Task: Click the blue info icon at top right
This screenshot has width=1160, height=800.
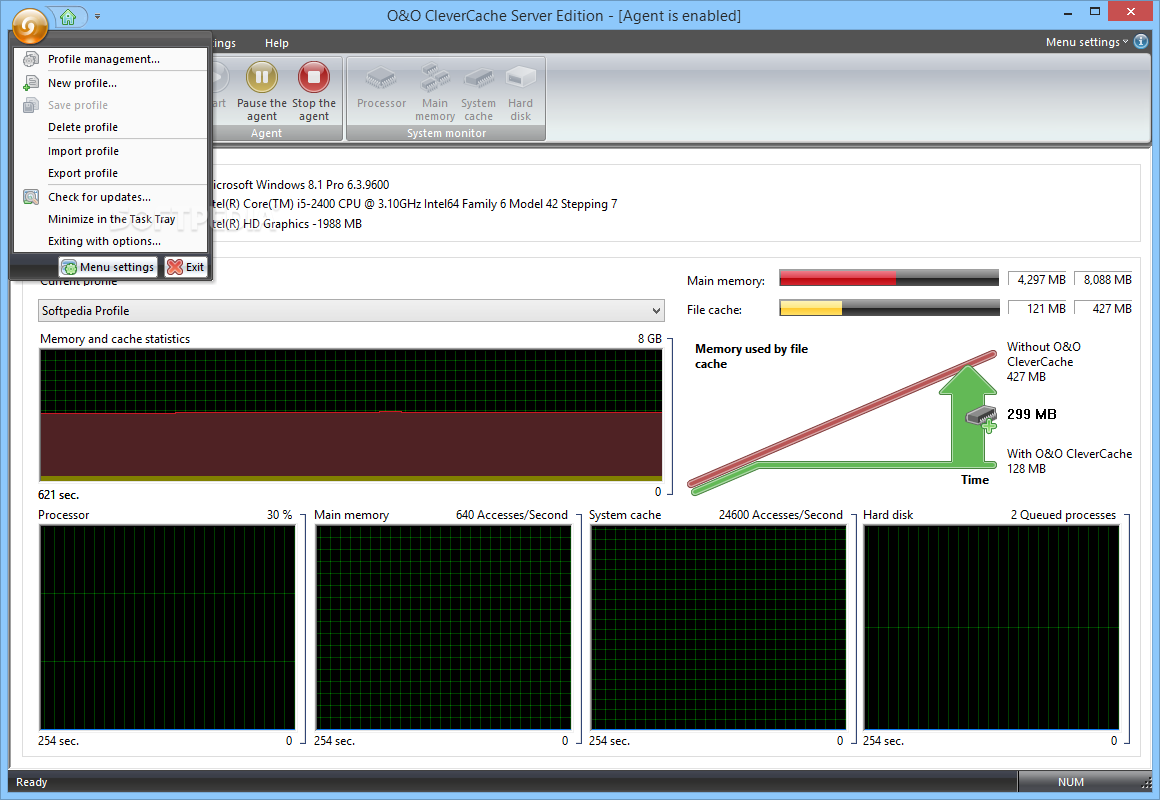Action: coord(1141,41)
